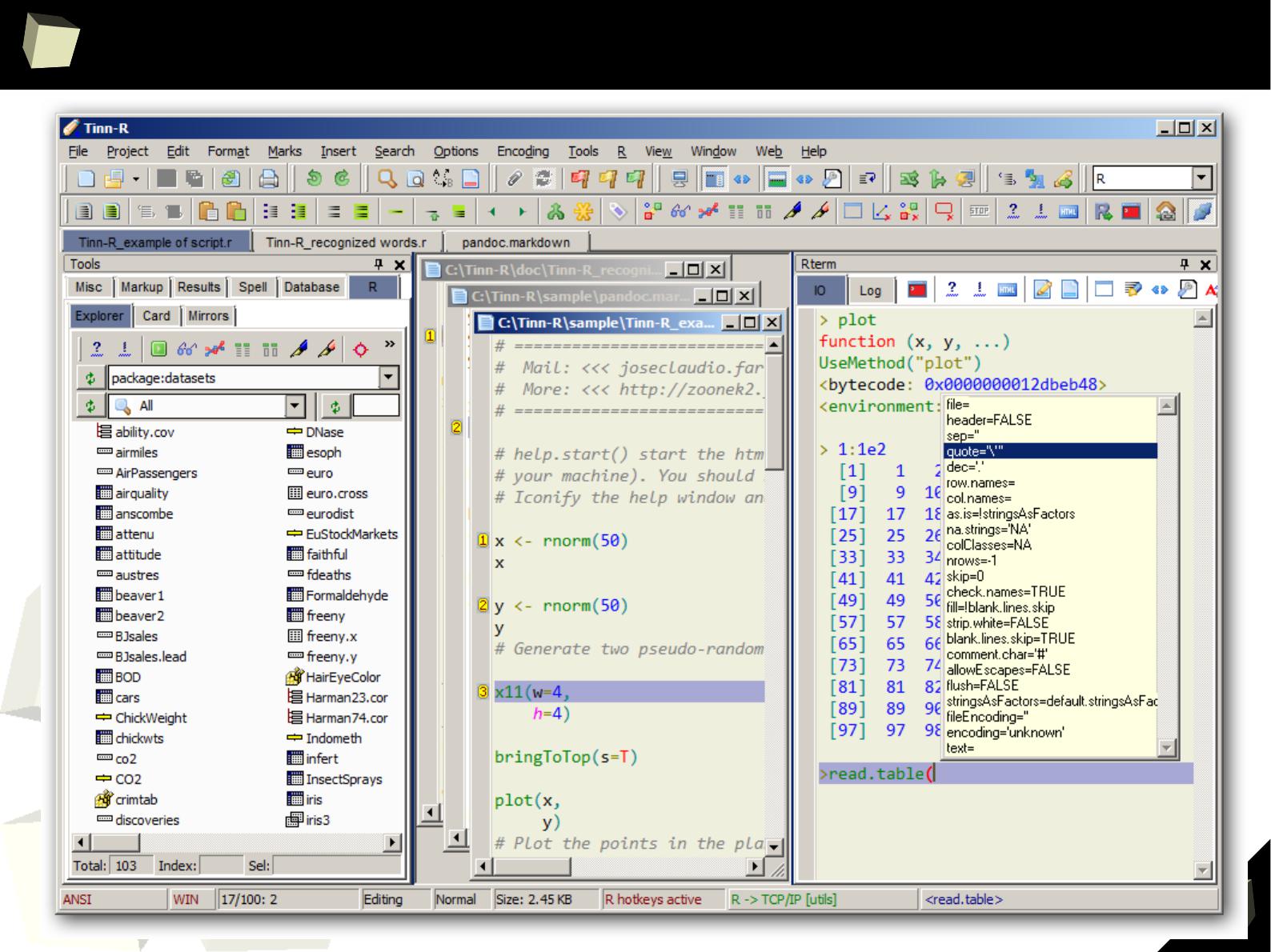Switch to pandoc.markdown tab

pyautogui.click(x=515, y=242)
